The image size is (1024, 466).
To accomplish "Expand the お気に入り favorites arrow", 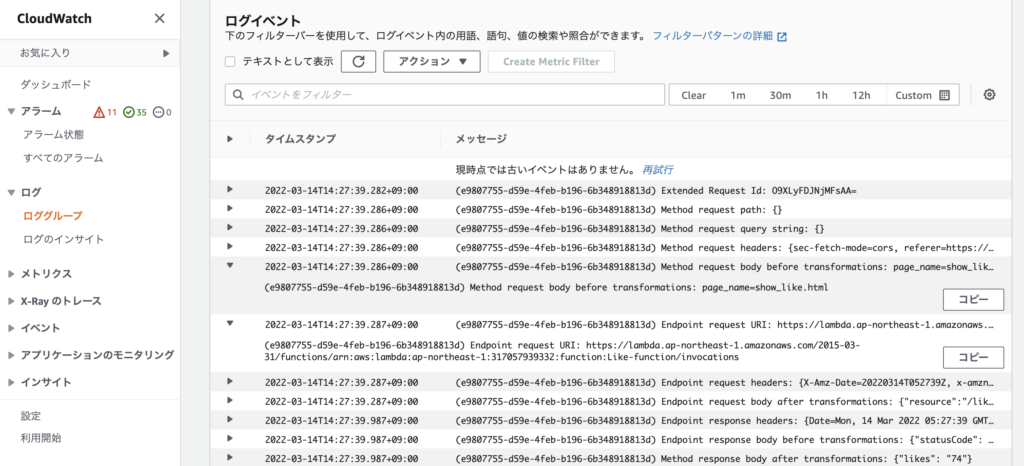I will coord(167,53).
